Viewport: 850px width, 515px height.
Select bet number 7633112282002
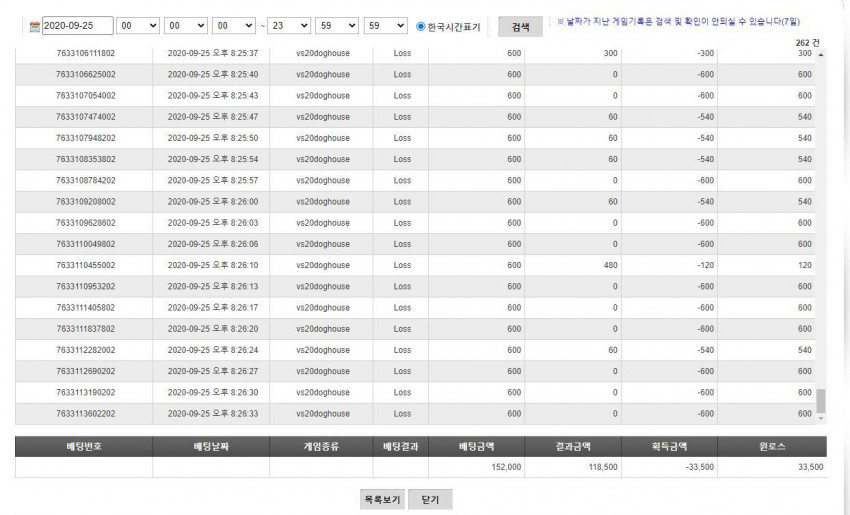[86, 350]
